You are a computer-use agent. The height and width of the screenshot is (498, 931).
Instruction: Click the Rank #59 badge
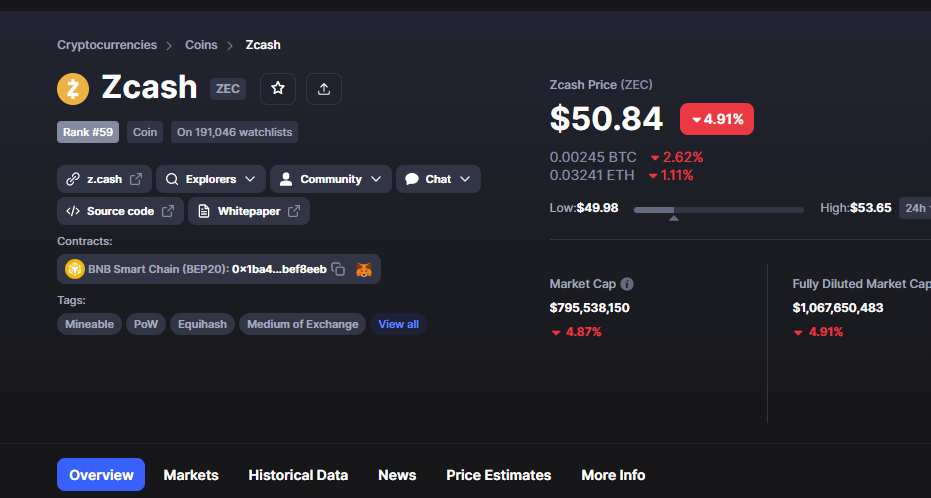pos(88,132)
